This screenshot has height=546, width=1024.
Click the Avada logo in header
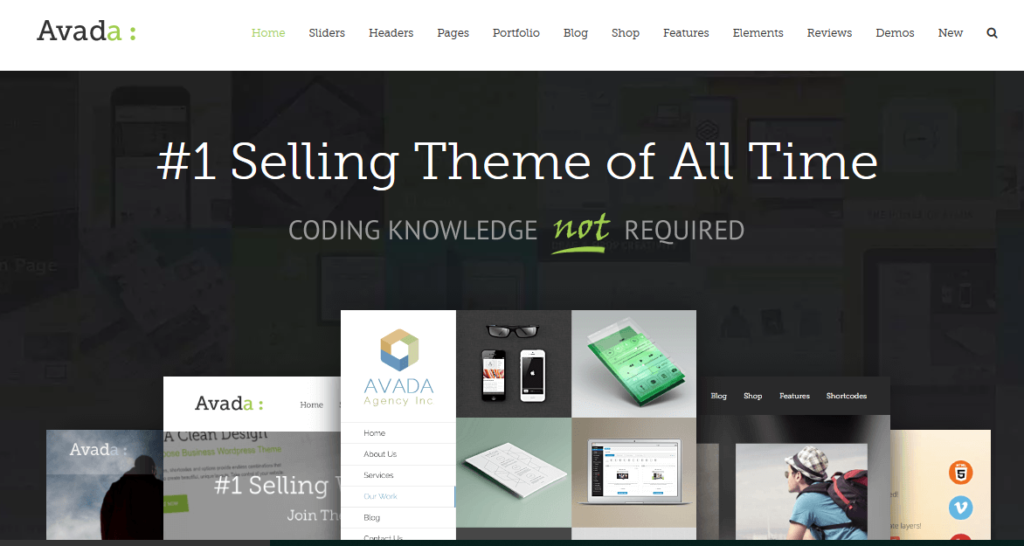[86, 31]
